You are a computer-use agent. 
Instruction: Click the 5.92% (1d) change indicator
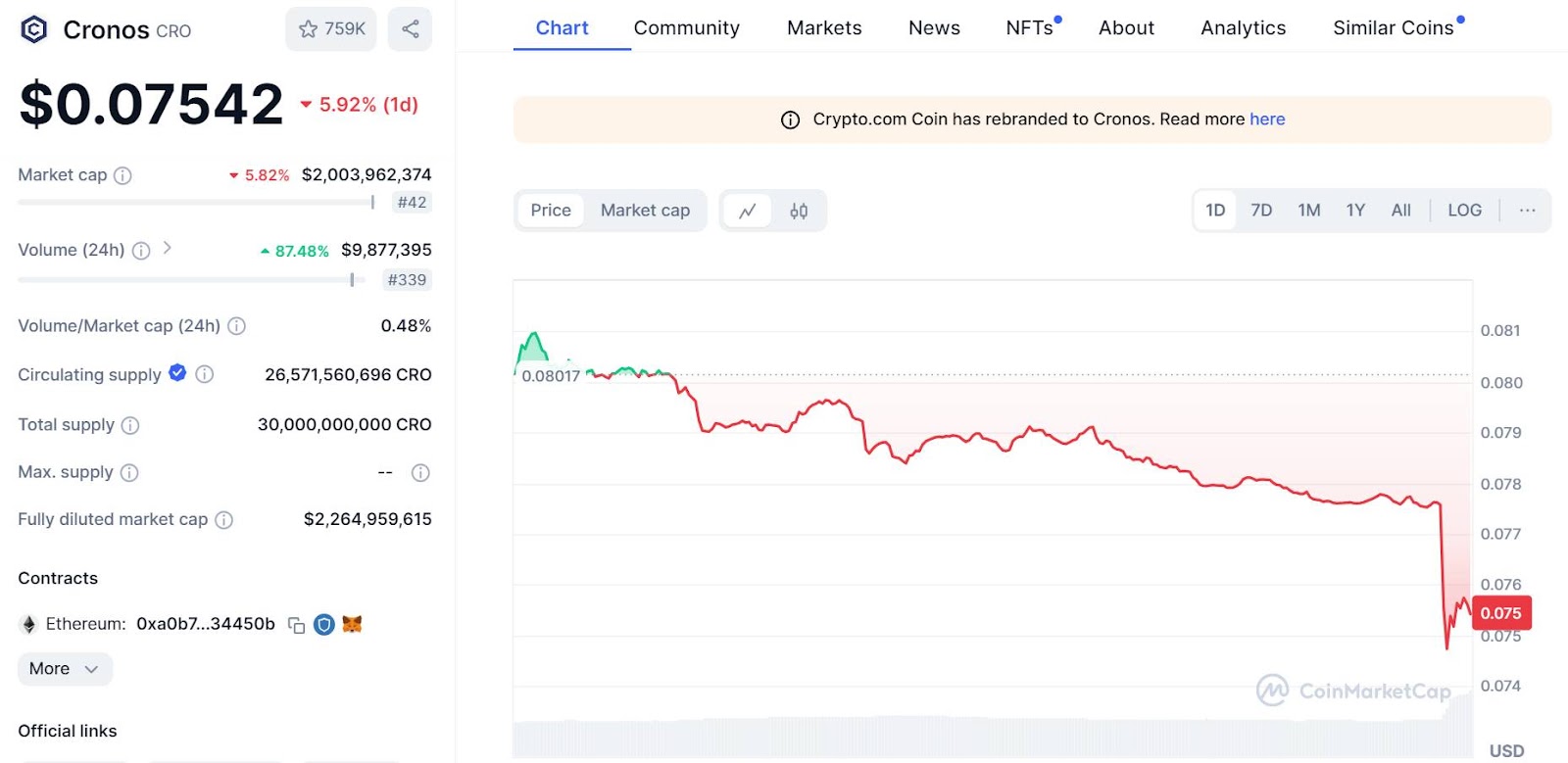click(359, 105)
